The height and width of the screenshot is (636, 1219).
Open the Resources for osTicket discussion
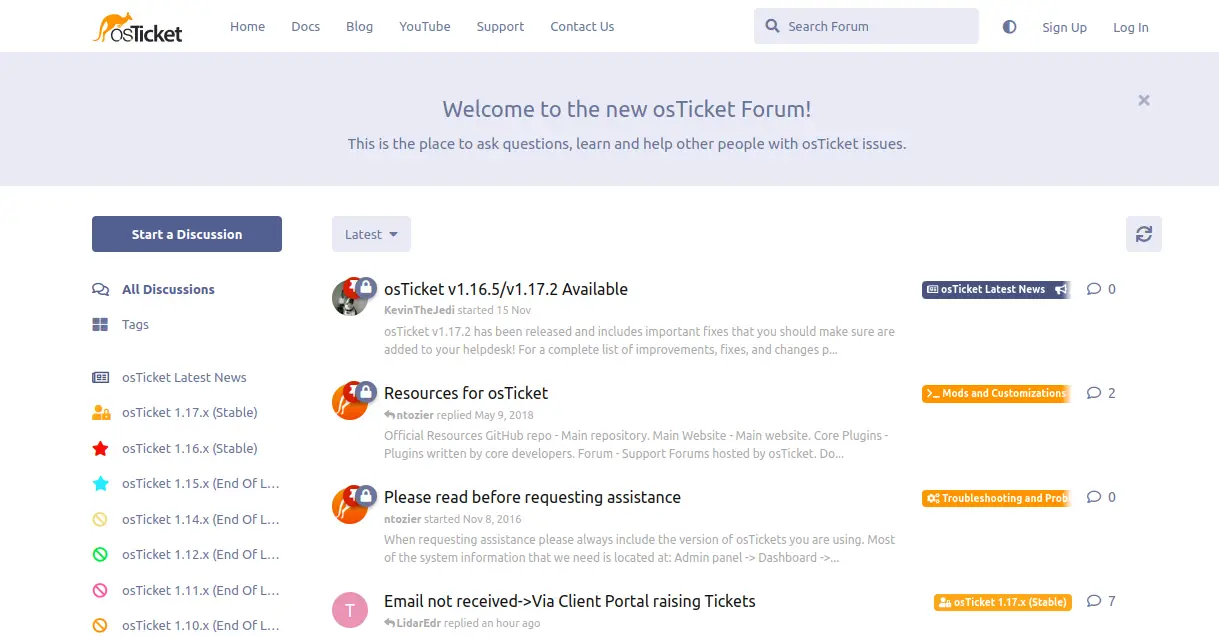[x=466, y=393]
